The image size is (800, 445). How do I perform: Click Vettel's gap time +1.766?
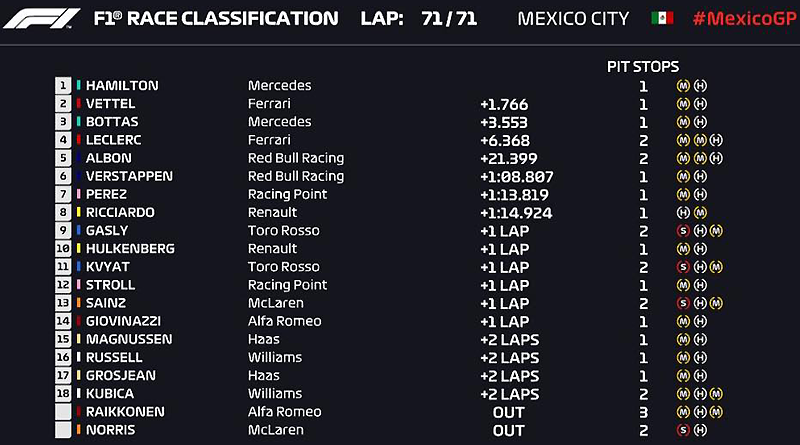pos(504,105)
